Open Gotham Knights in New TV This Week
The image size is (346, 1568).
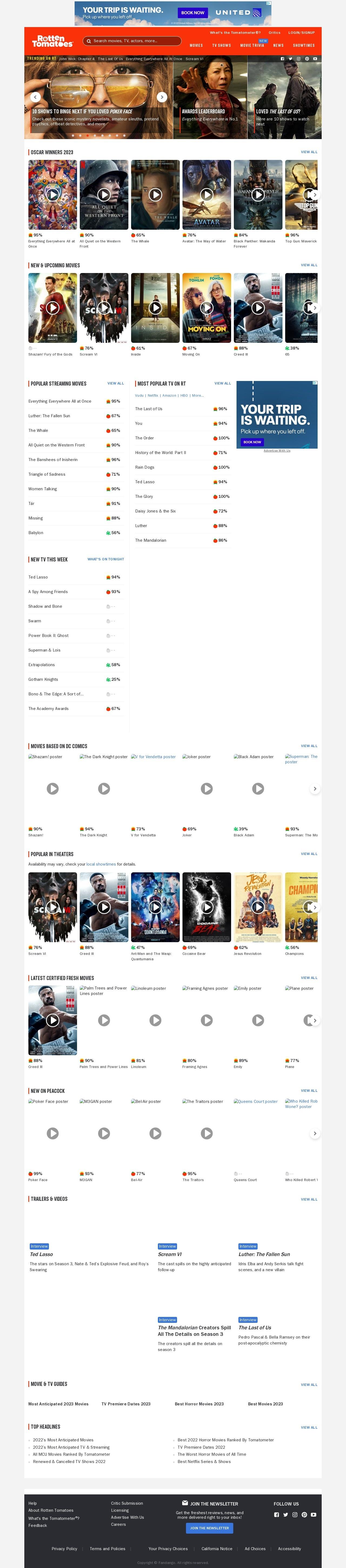click(75, 679)
